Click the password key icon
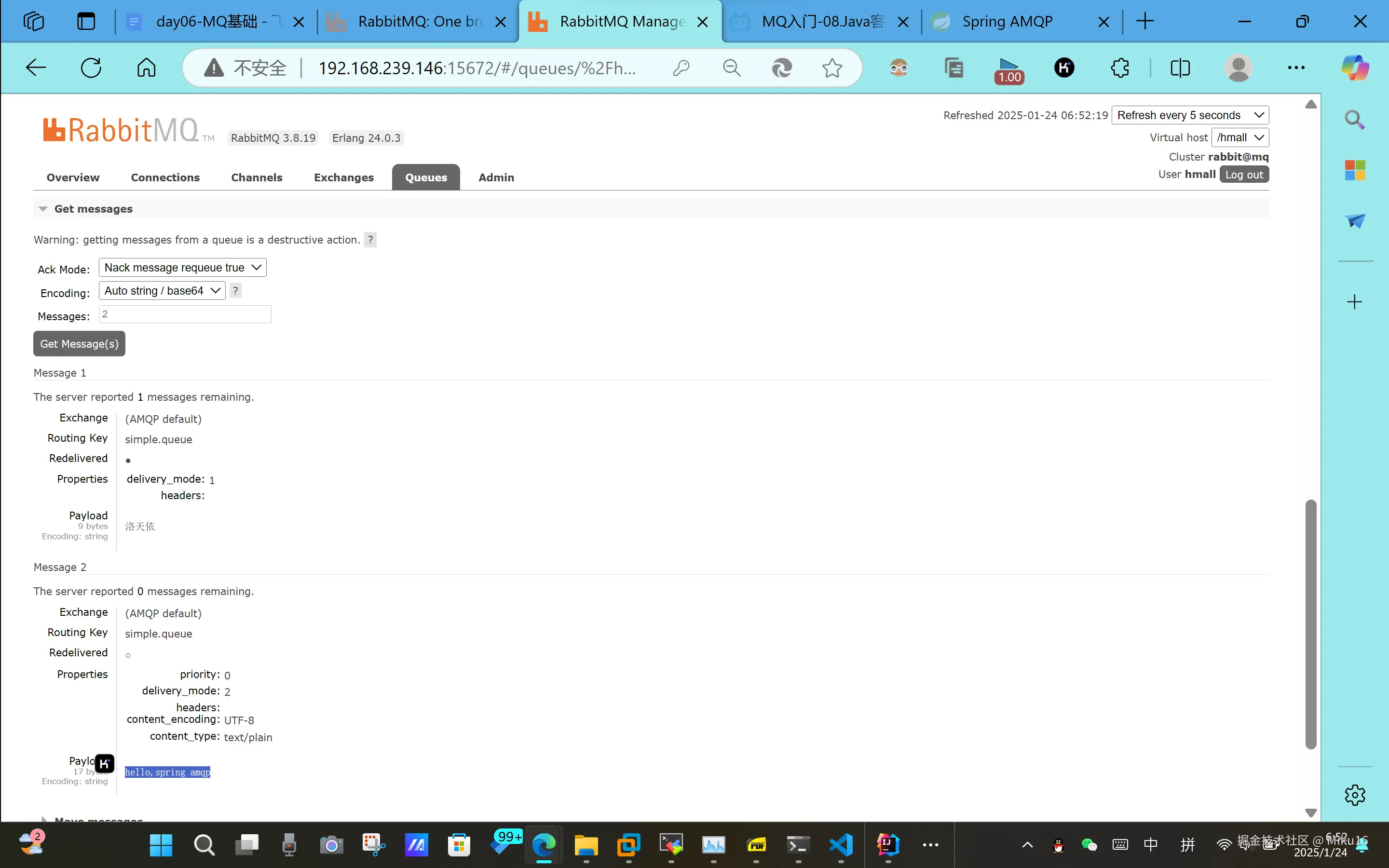Screen dimensions: 1389x868 coord(681,68)
